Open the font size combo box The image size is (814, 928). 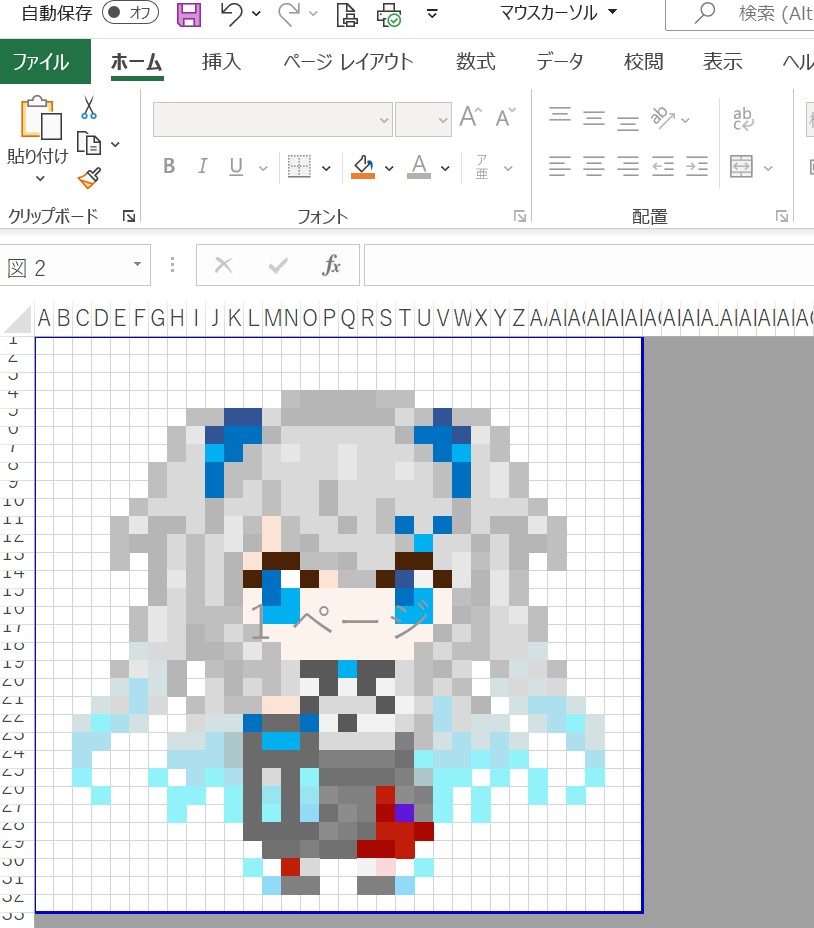423,119
